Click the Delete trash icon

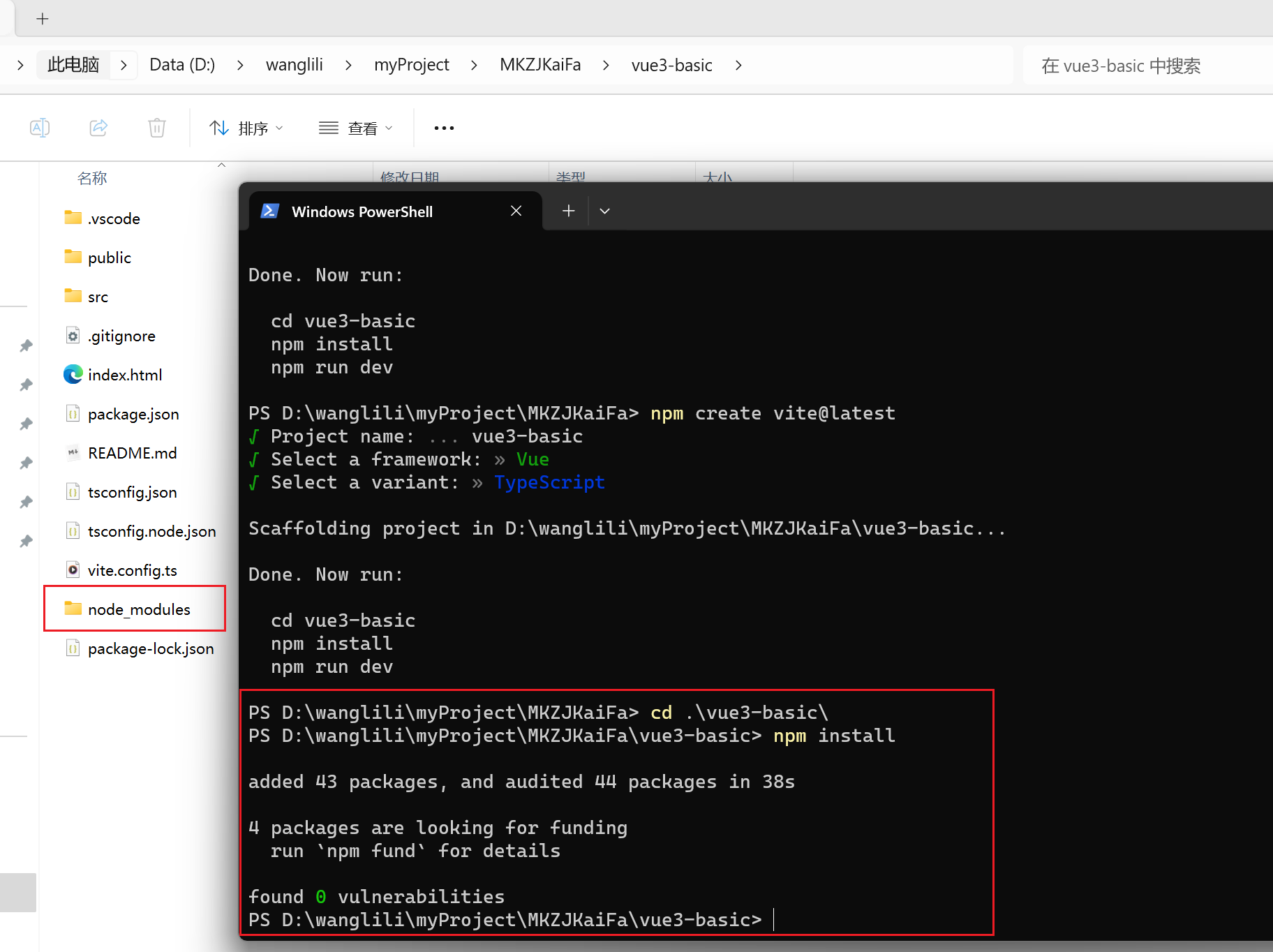click(157, 128)
